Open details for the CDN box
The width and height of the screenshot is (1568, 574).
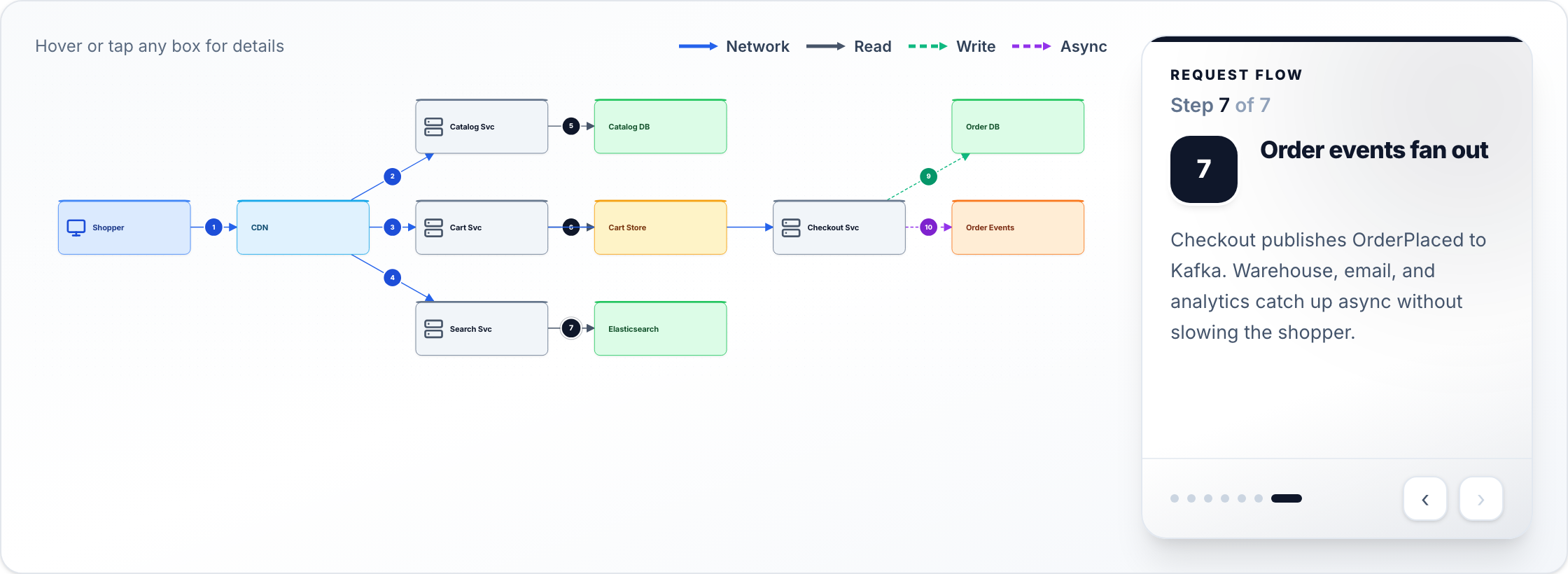(303, 227)
